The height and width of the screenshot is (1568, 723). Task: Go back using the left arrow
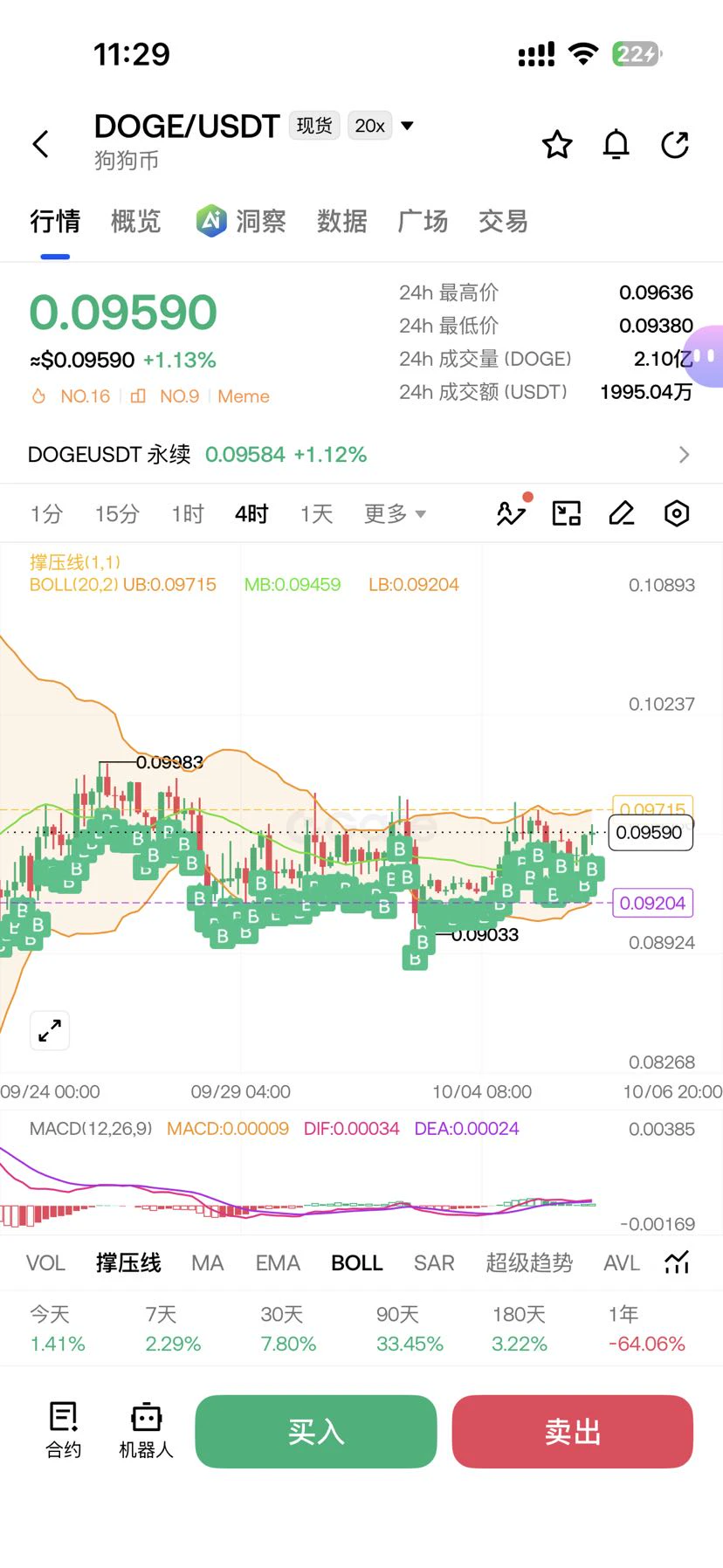[41, 144]
